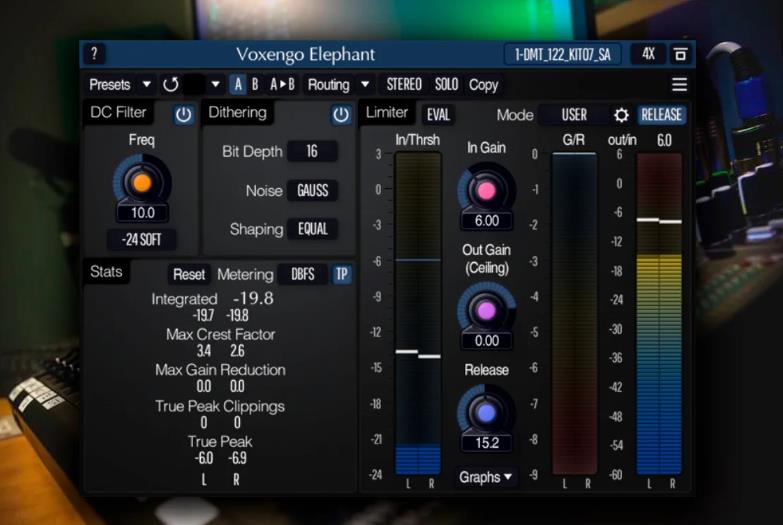This screenshot has height=525, width=783.
Task: Open the help question mark button
Action: point(94,54)
